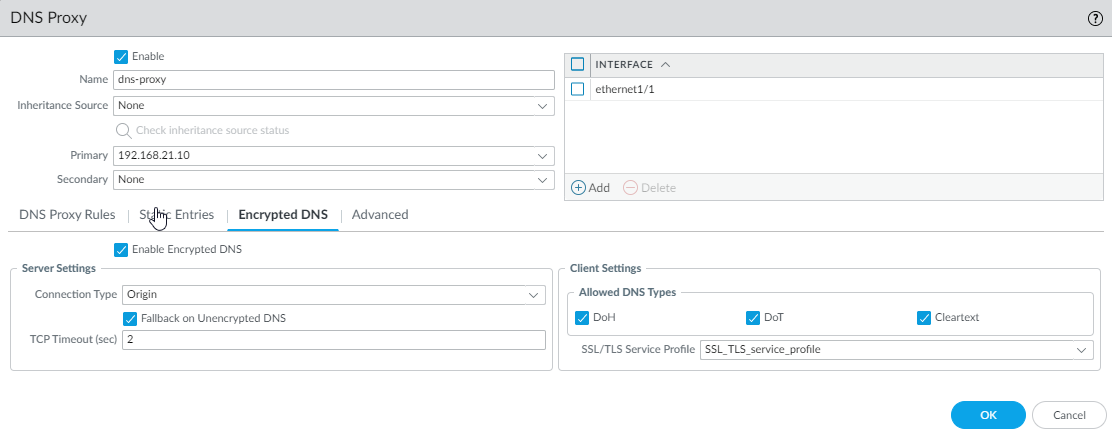Open the help question mark icon
Image resolution: width=1112 pixels, height=440 pixels.
[x=1095, y=18]
